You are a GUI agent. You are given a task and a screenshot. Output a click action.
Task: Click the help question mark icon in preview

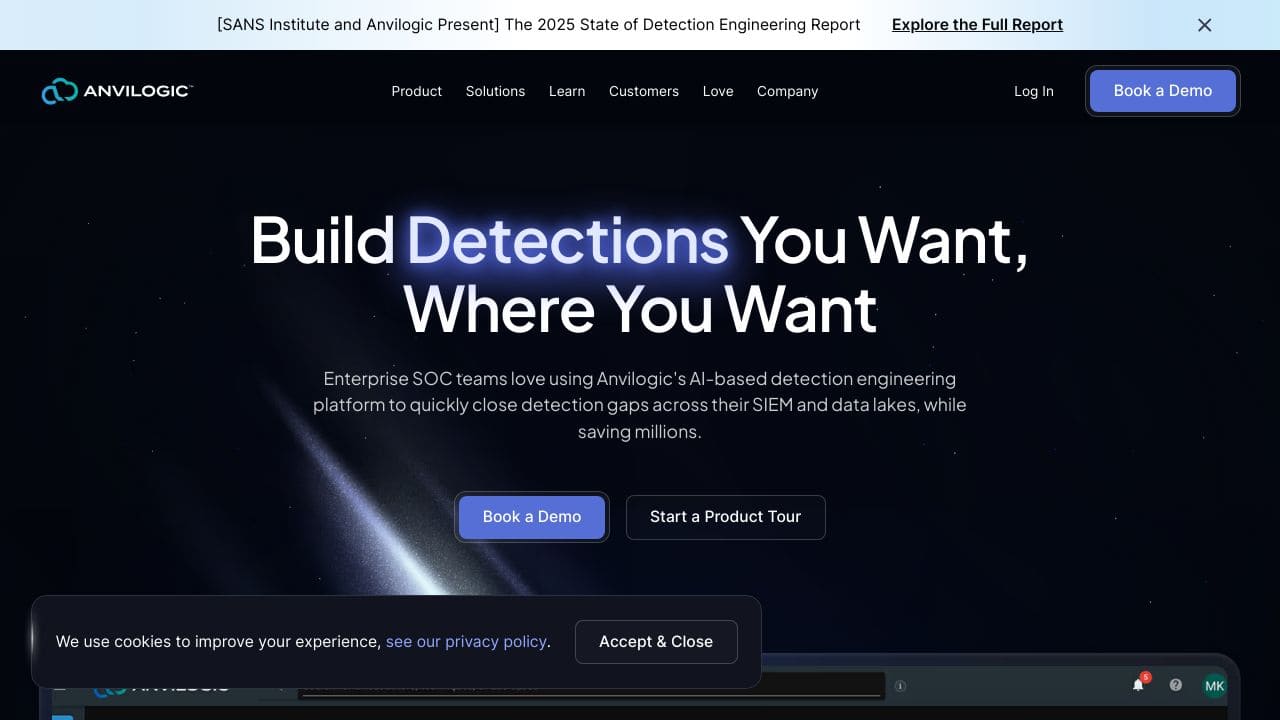(1176, 685)
